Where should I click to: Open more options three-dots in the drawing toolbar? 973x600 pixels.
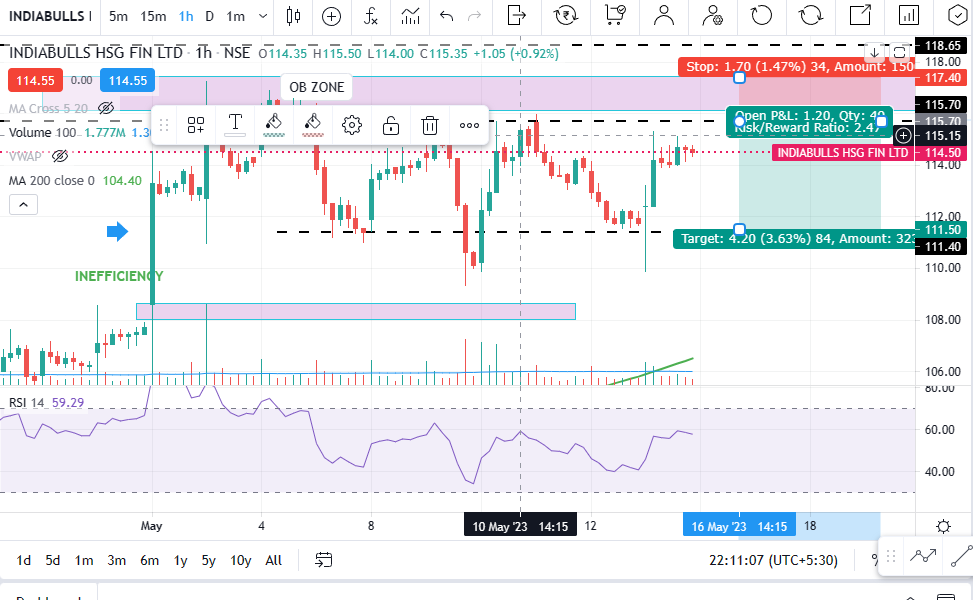pyautogui.click(x=469, y=125)
